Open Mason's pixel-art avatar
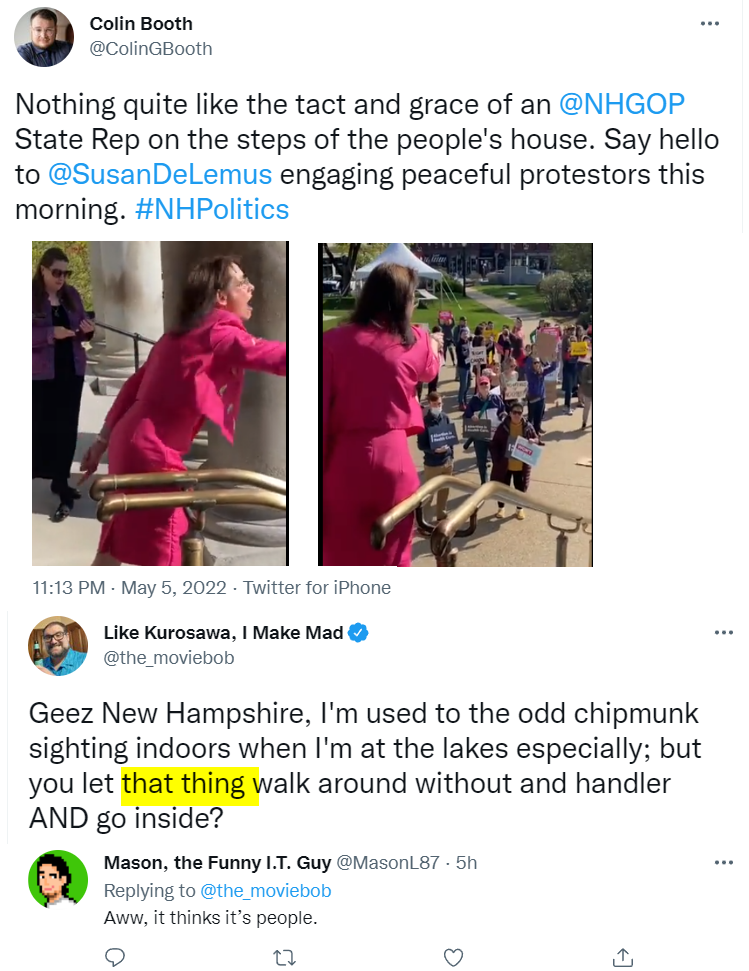Viewport: 749px width, 971px height. 58,879
